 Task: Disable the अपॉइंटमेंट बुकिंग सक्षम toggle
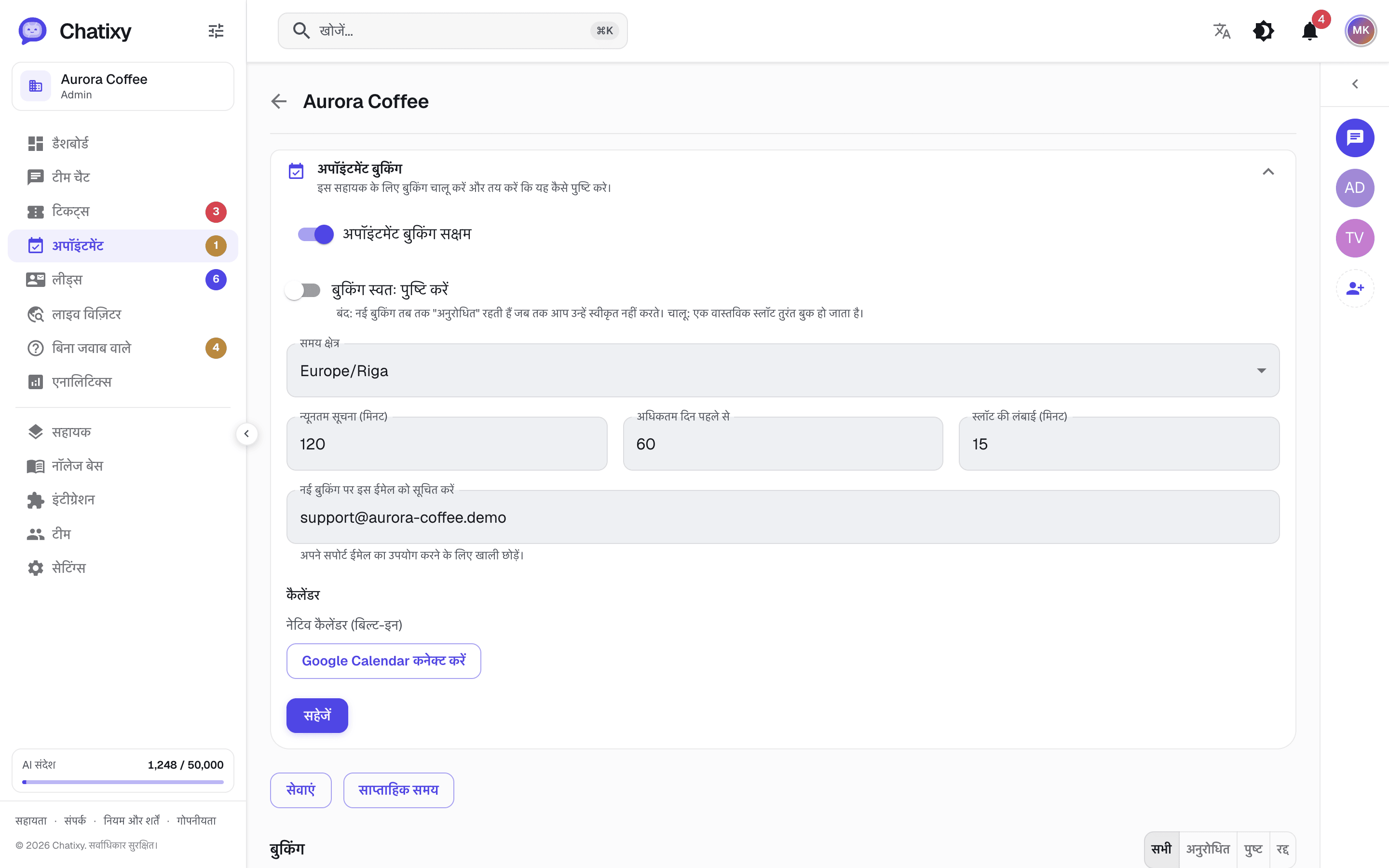316,234
